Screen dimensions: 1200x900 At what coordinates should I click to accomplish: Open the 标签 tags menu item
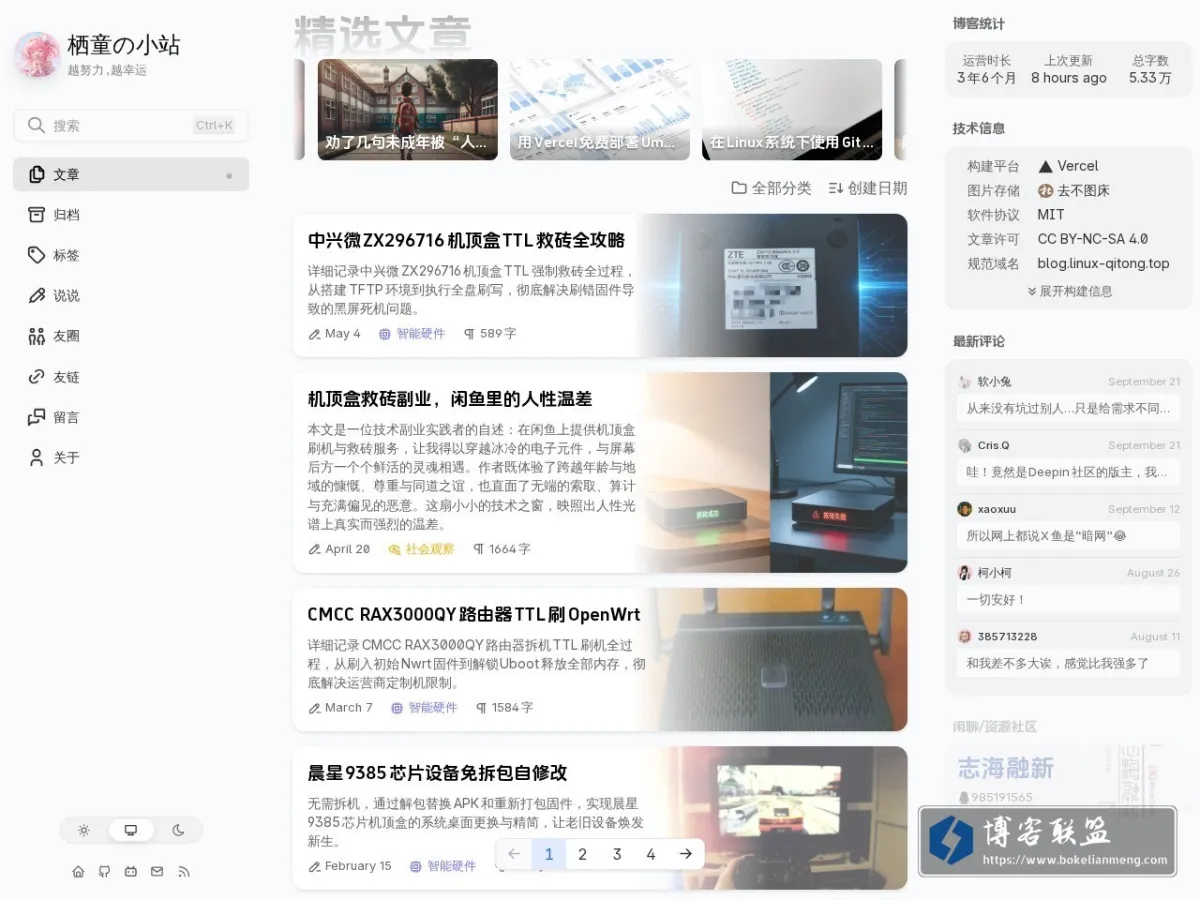coord(131,255)
